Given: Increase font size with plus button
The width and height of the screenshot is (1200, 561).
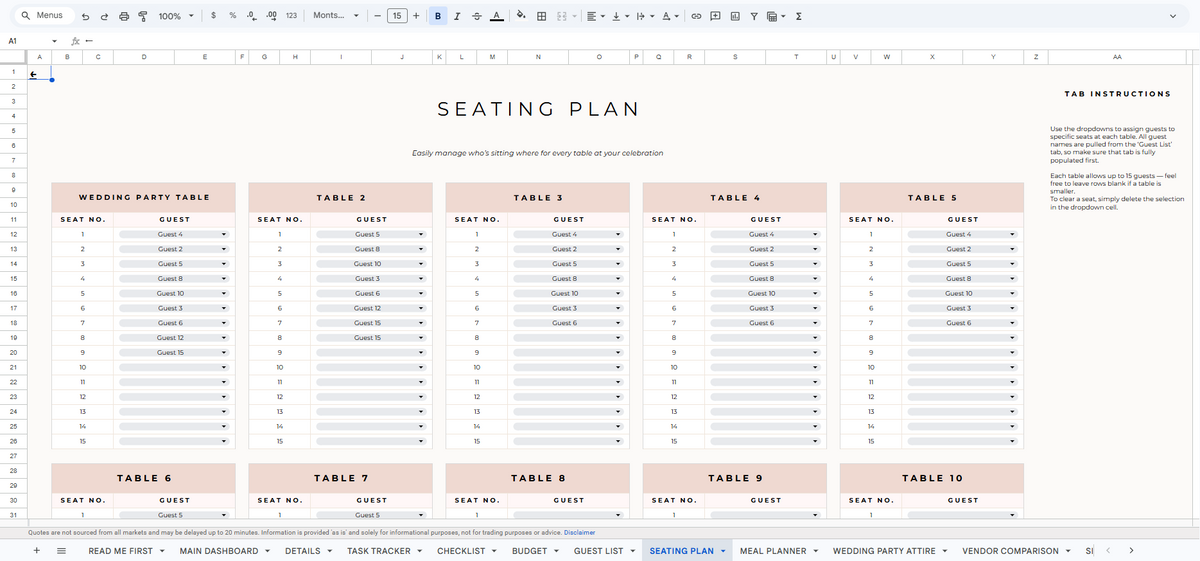Looking at the screenshot, I should pyautogui.click(x=416, y=16).
